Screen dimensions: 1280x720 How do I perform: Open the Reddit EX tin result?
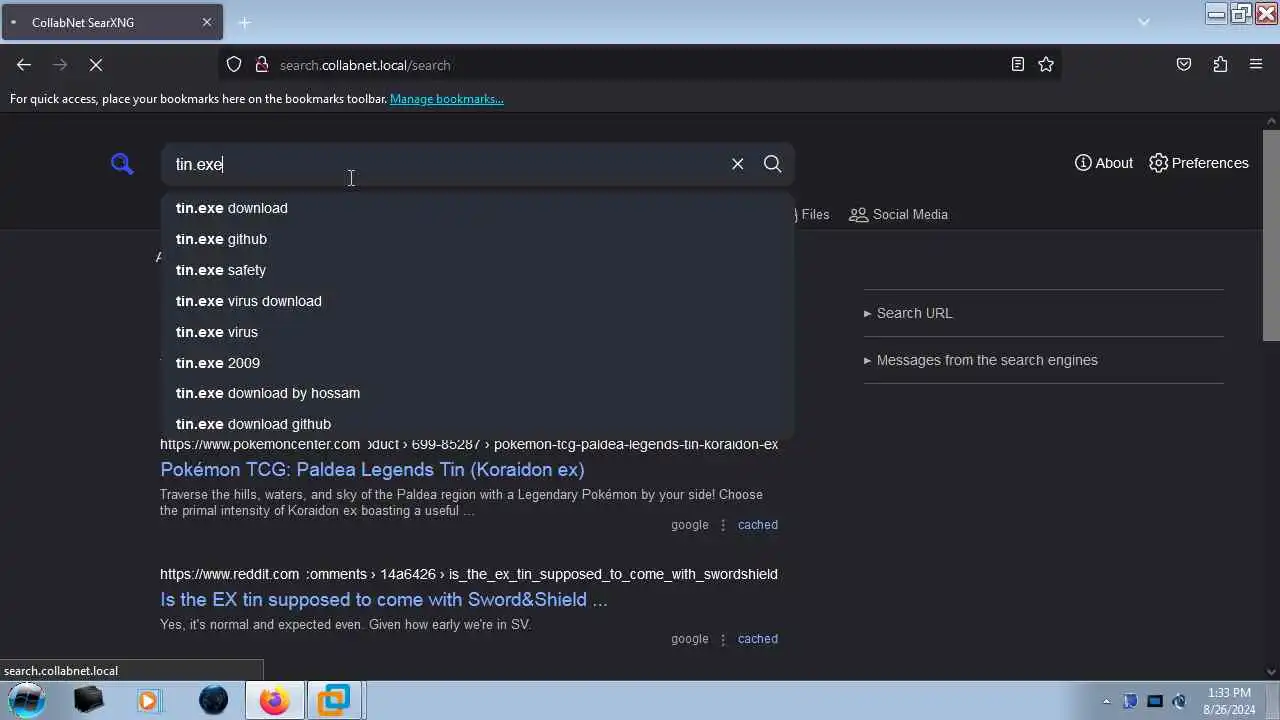[x=384, y=599]
